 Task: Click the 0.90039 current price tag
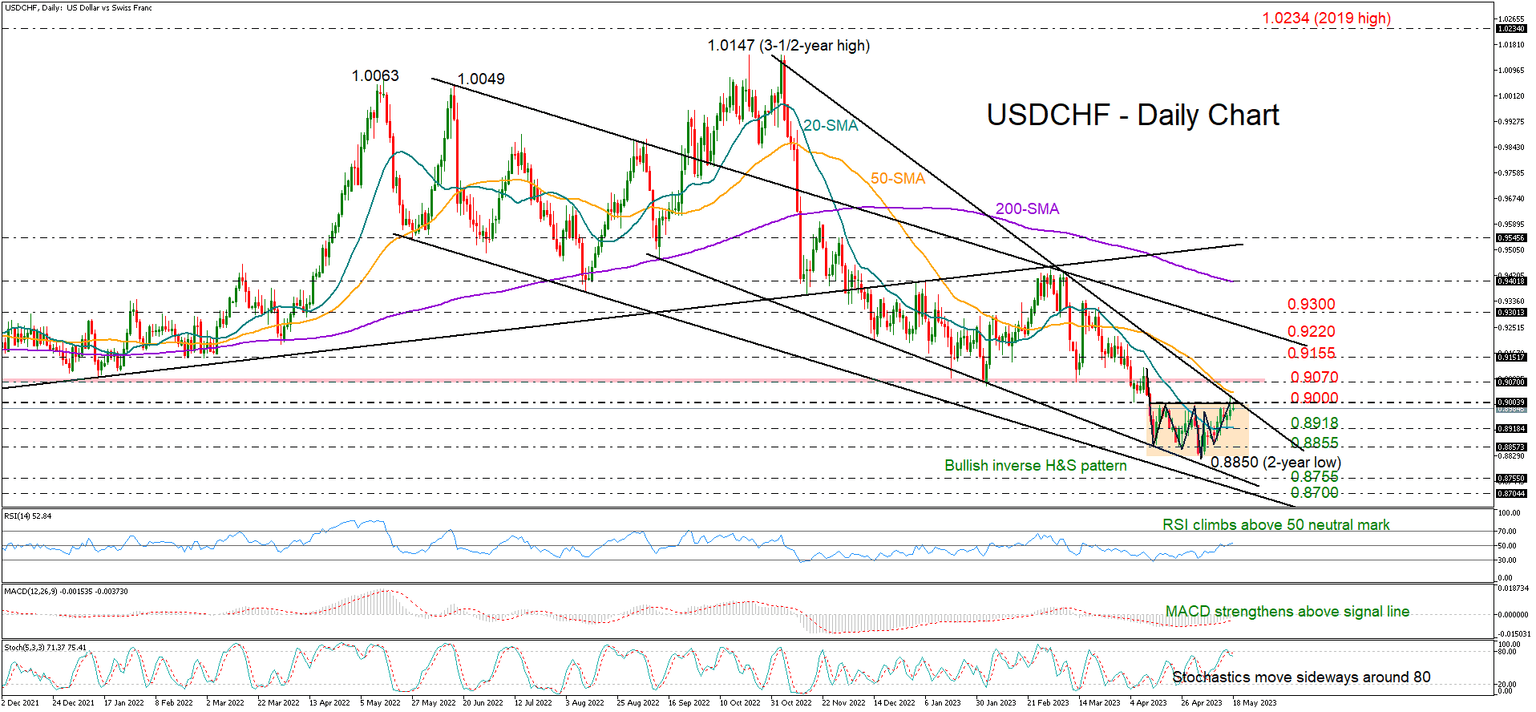(1509, 400)
